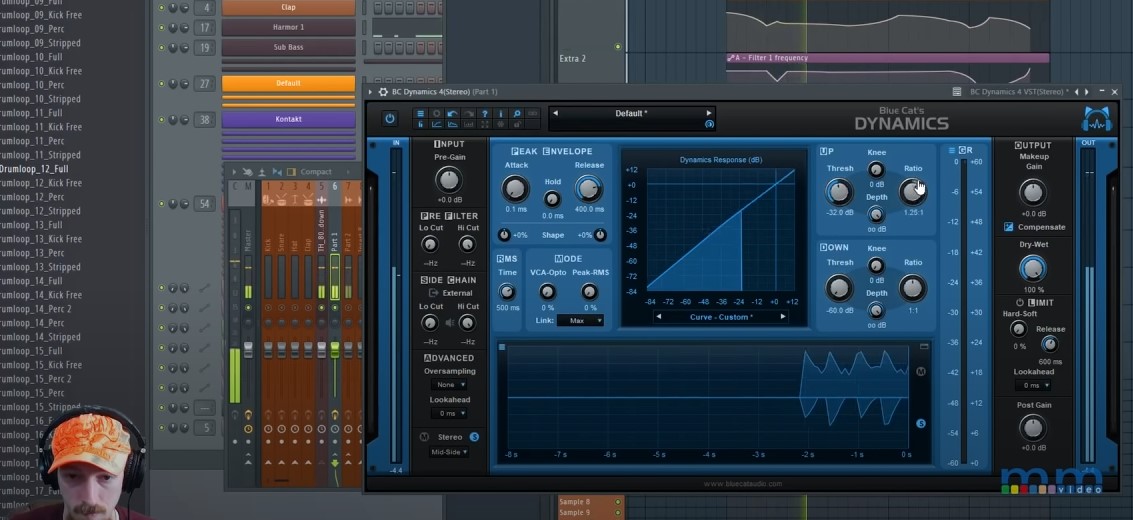Click the Dry-Wet knob
The image size is (1133, 520).
(1033, 269)
